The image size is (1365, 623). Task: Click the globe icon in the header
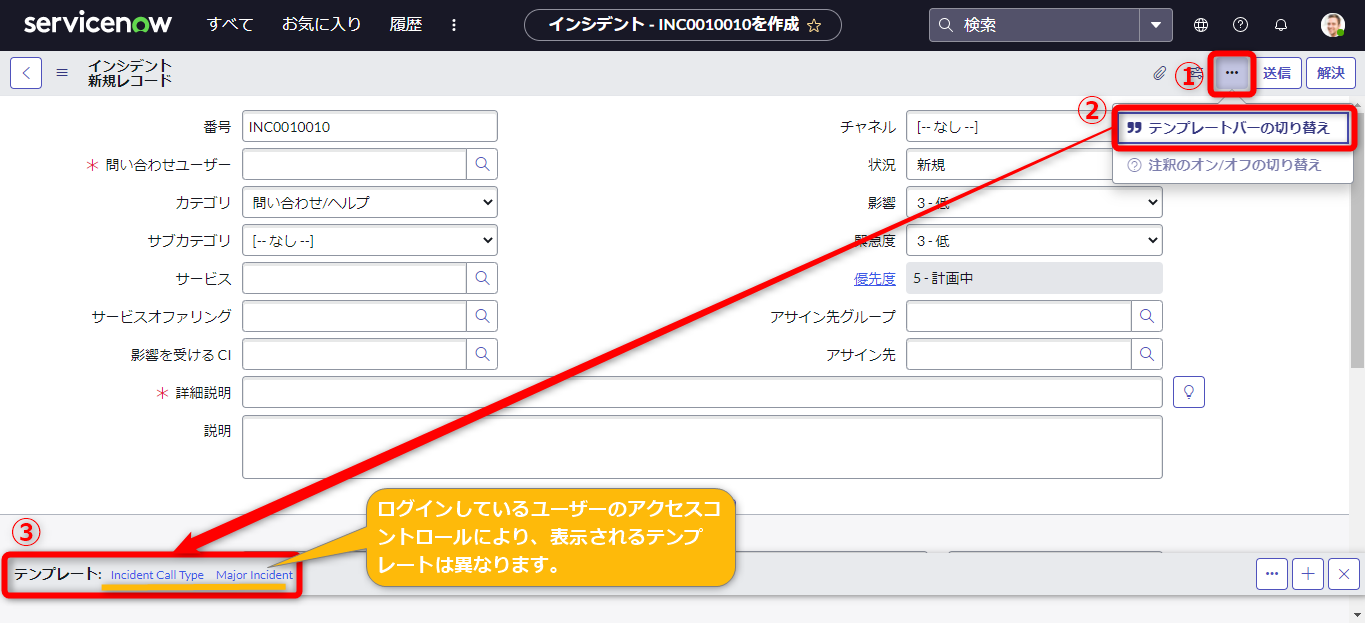coord(1200,24)
